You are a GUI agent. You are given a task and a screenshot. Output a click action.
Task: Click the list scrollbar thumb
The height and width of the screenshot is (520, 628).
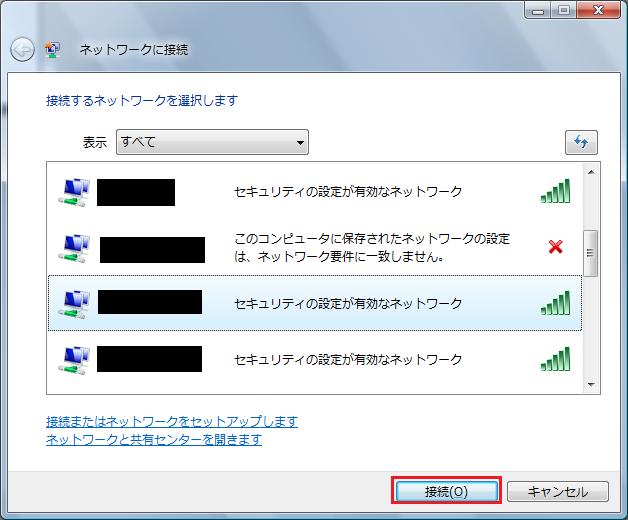click(591, 253)
